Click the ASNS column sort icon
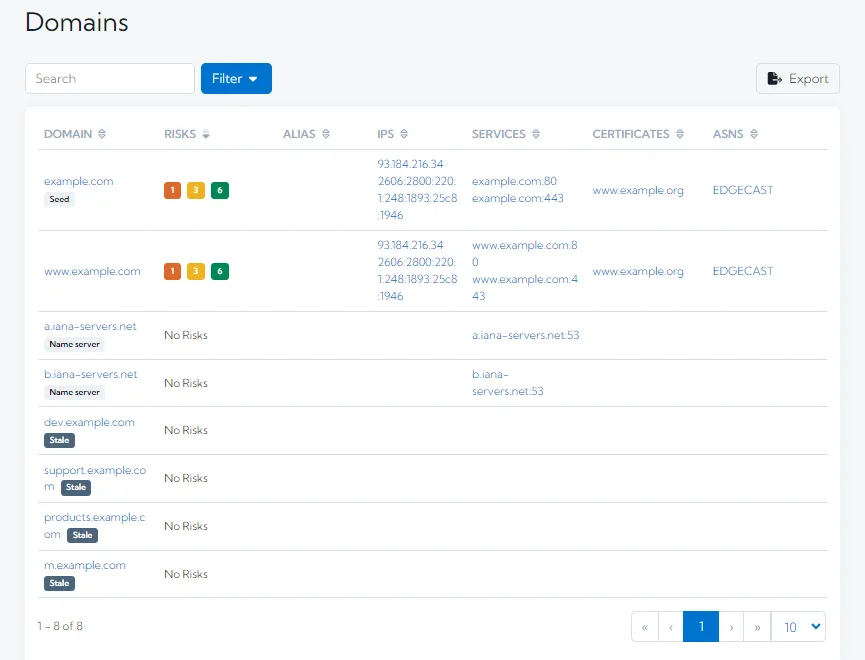Screen dimensions: 865x660 (x=754, y=134)
